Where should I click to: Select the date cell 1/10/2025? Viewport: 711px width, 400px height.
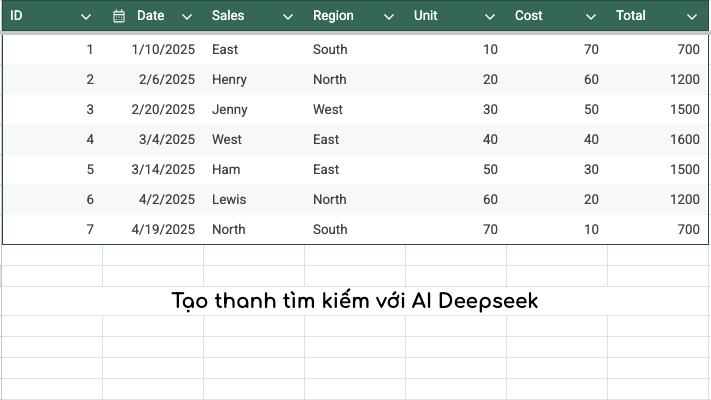tap(153, 49)
